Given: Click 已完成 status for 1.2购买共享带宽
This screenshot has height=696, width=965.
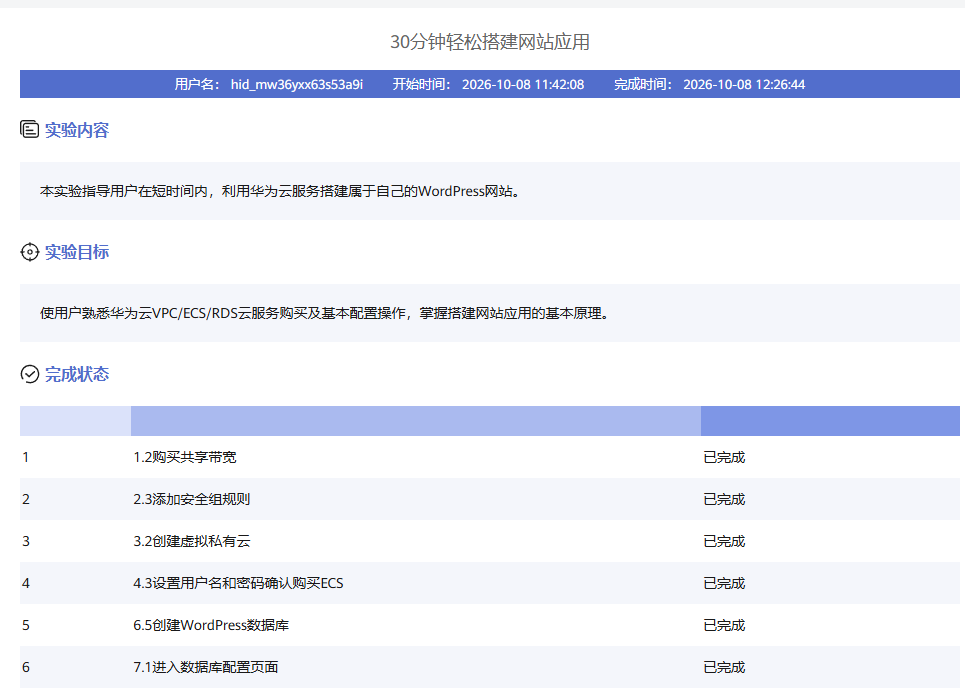Looking at the screenshot, I should [x=724, y=457].
